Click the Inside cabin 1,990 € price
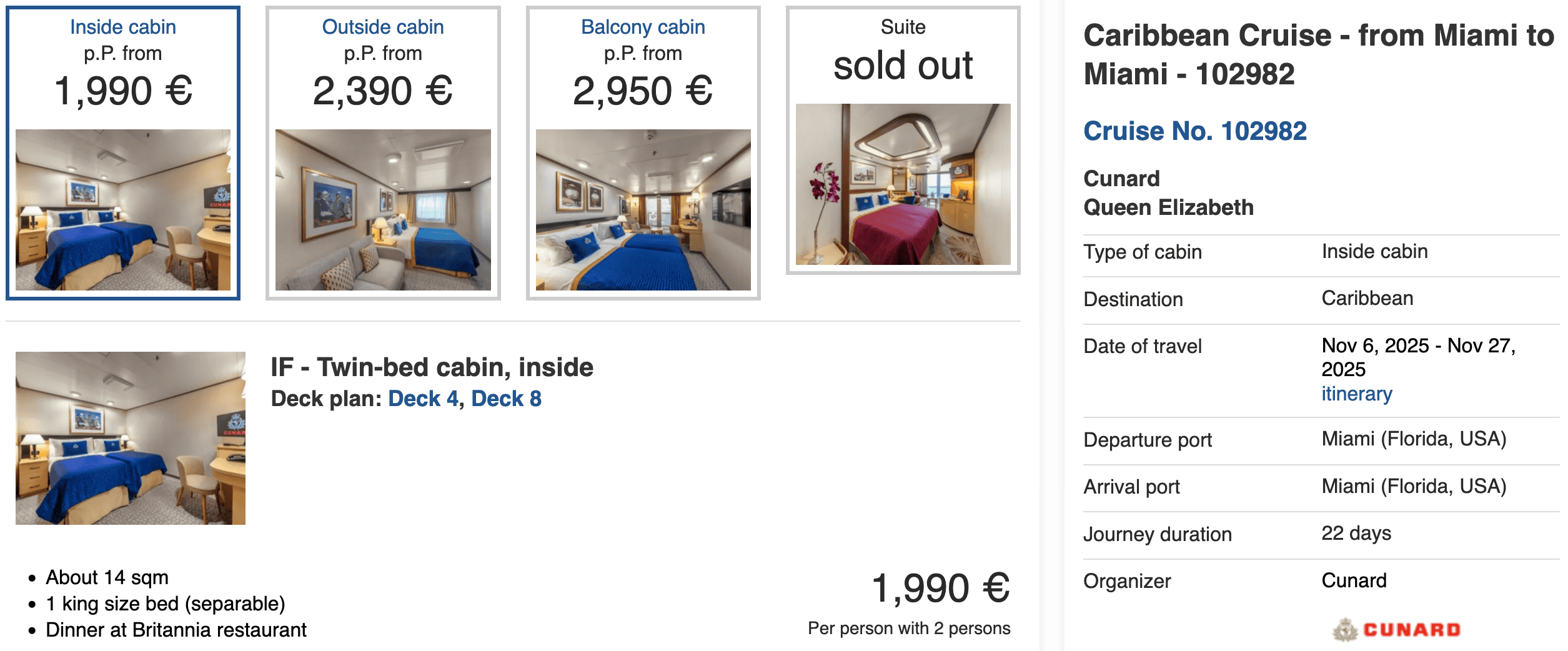This screenshot has width=1568, height=651. point(123,91)
